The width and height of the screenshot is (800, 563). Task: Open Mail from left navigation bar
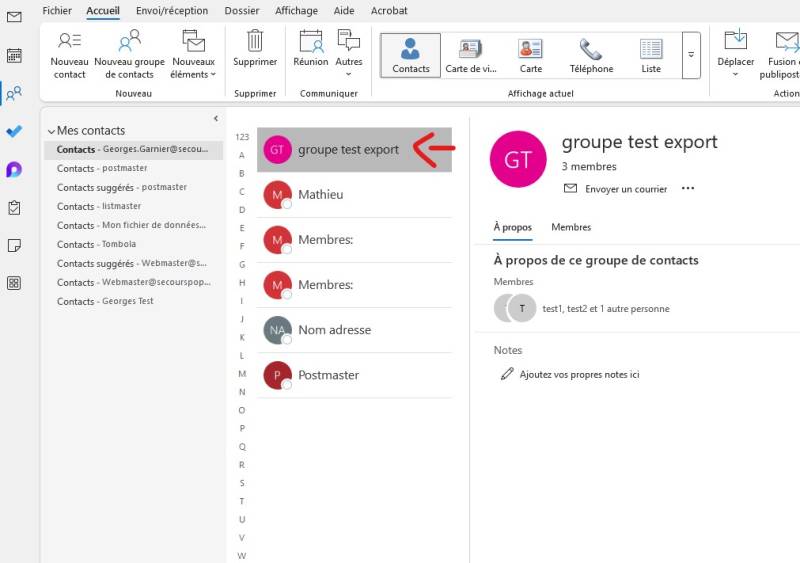click(x=14, y=17)
